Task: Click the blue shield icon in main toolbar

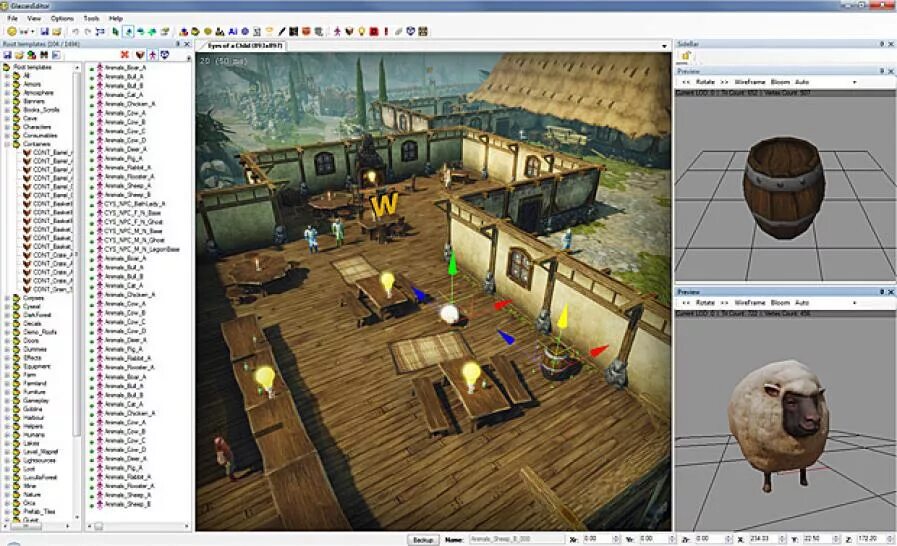Action: click(x=411, y=31)
